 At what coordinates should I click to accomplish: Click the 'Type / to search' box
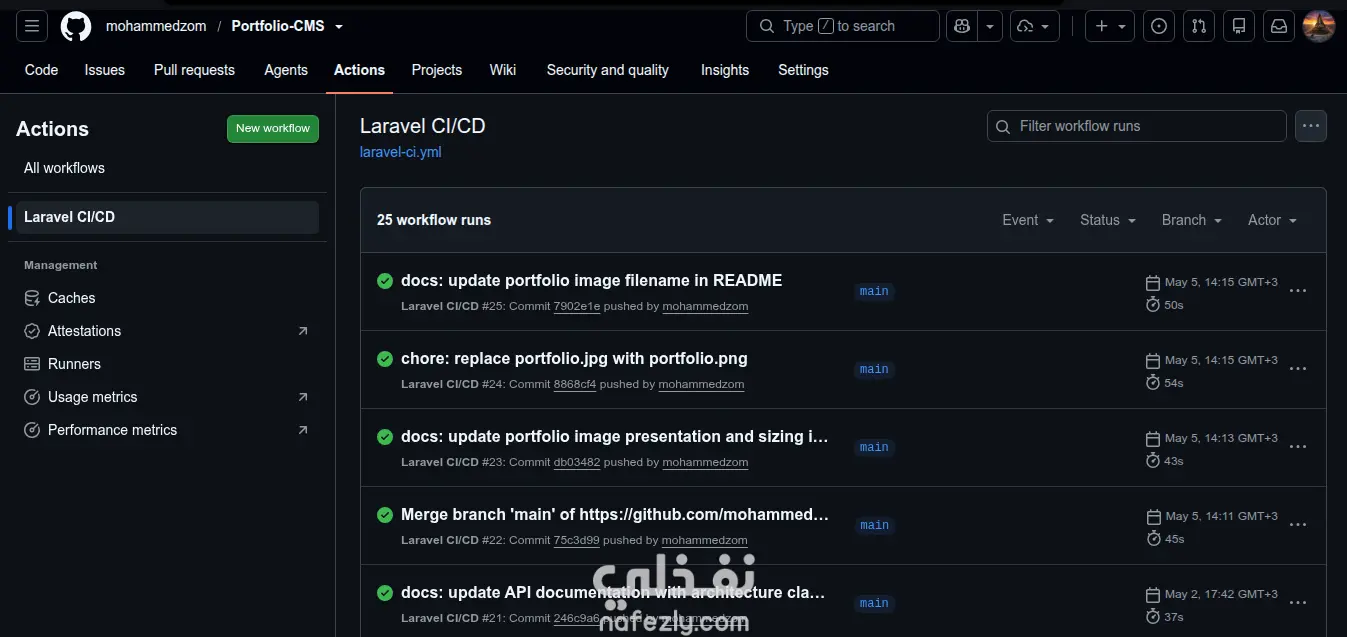843,26
